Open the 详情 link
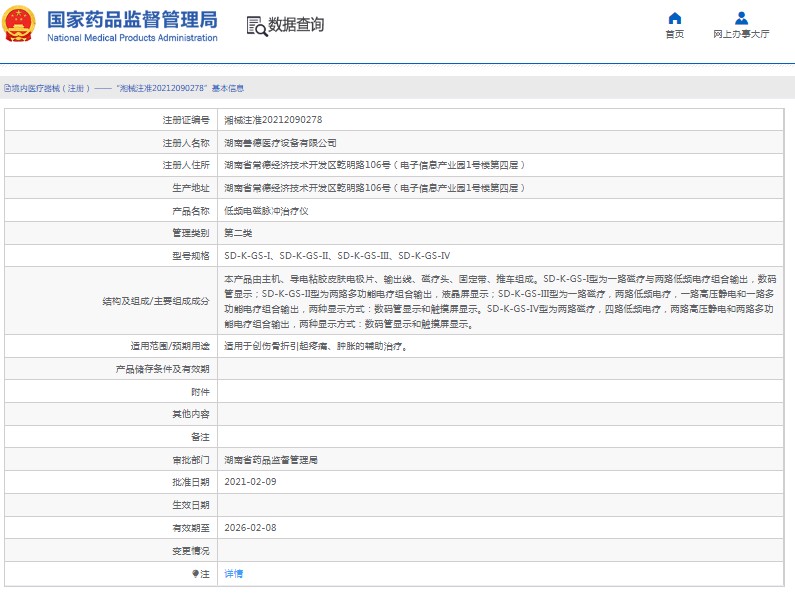The height and width of the screenshot is (593, 795). pos(234,574)
